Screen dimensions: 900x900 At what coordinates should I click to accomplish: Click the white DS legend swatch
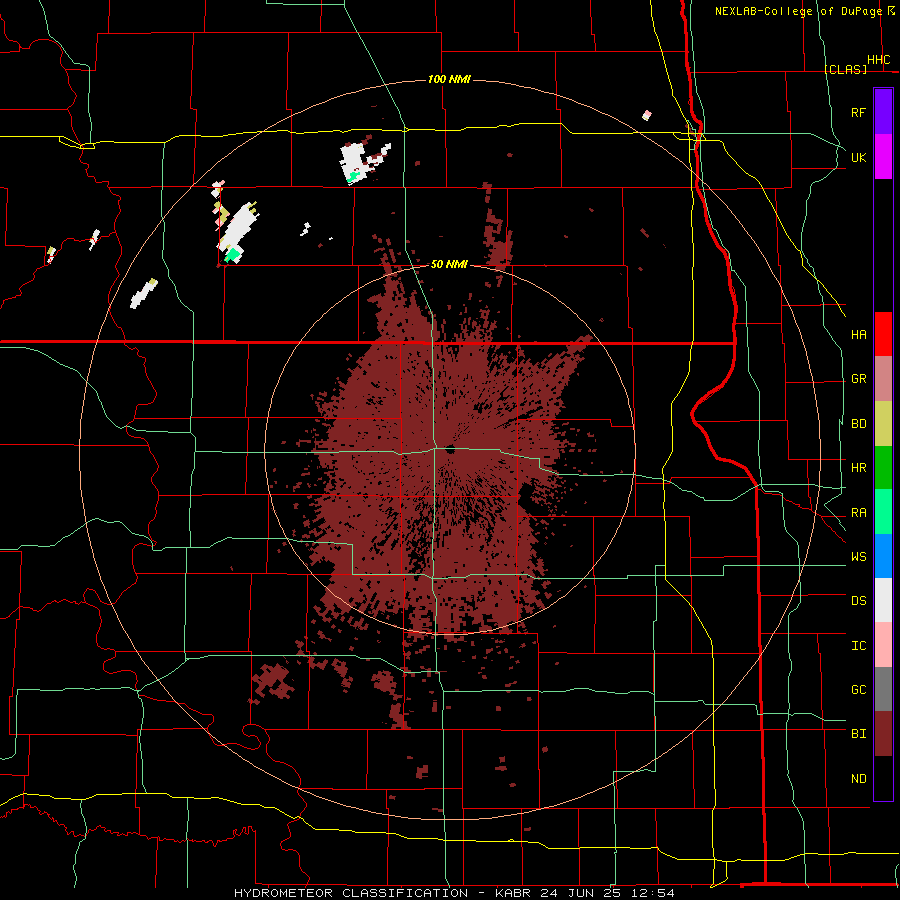pos(883,600)
